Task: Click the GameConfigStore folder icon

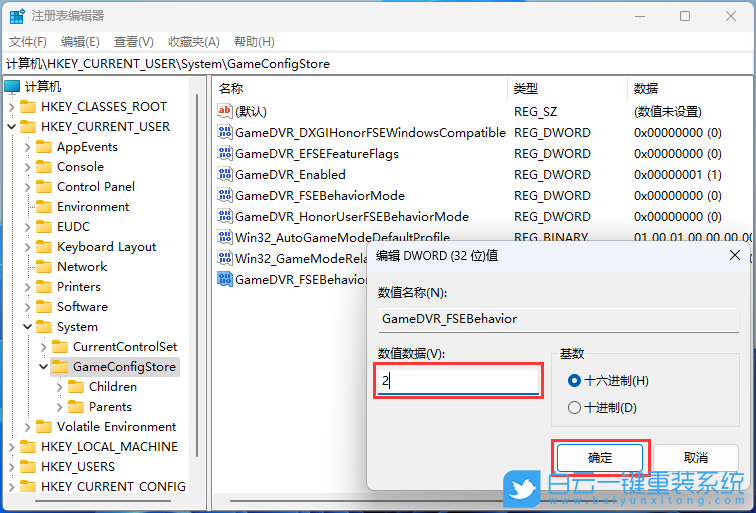Action: 60,367
